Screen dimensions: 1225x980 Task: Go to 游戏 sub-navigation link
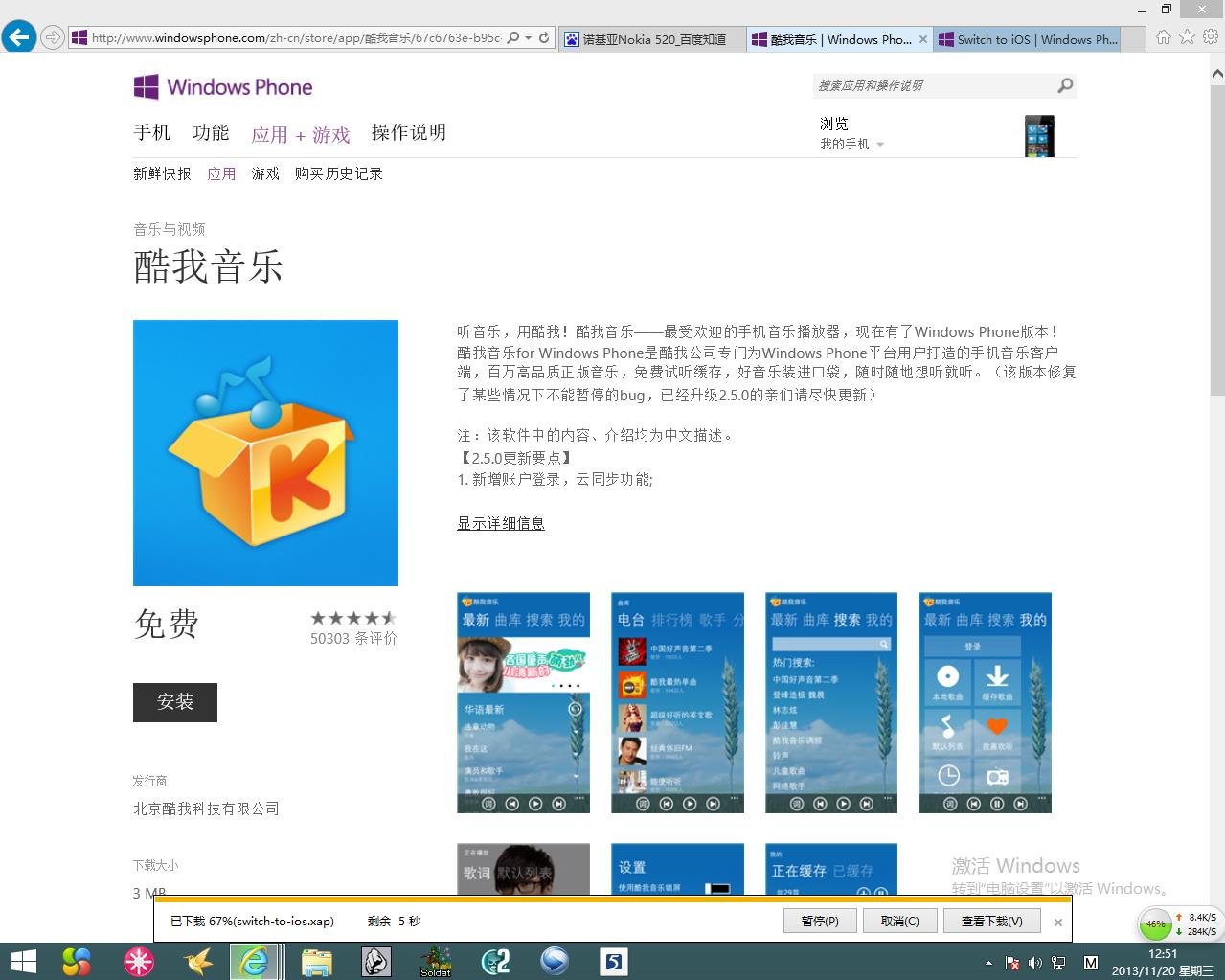265,173
